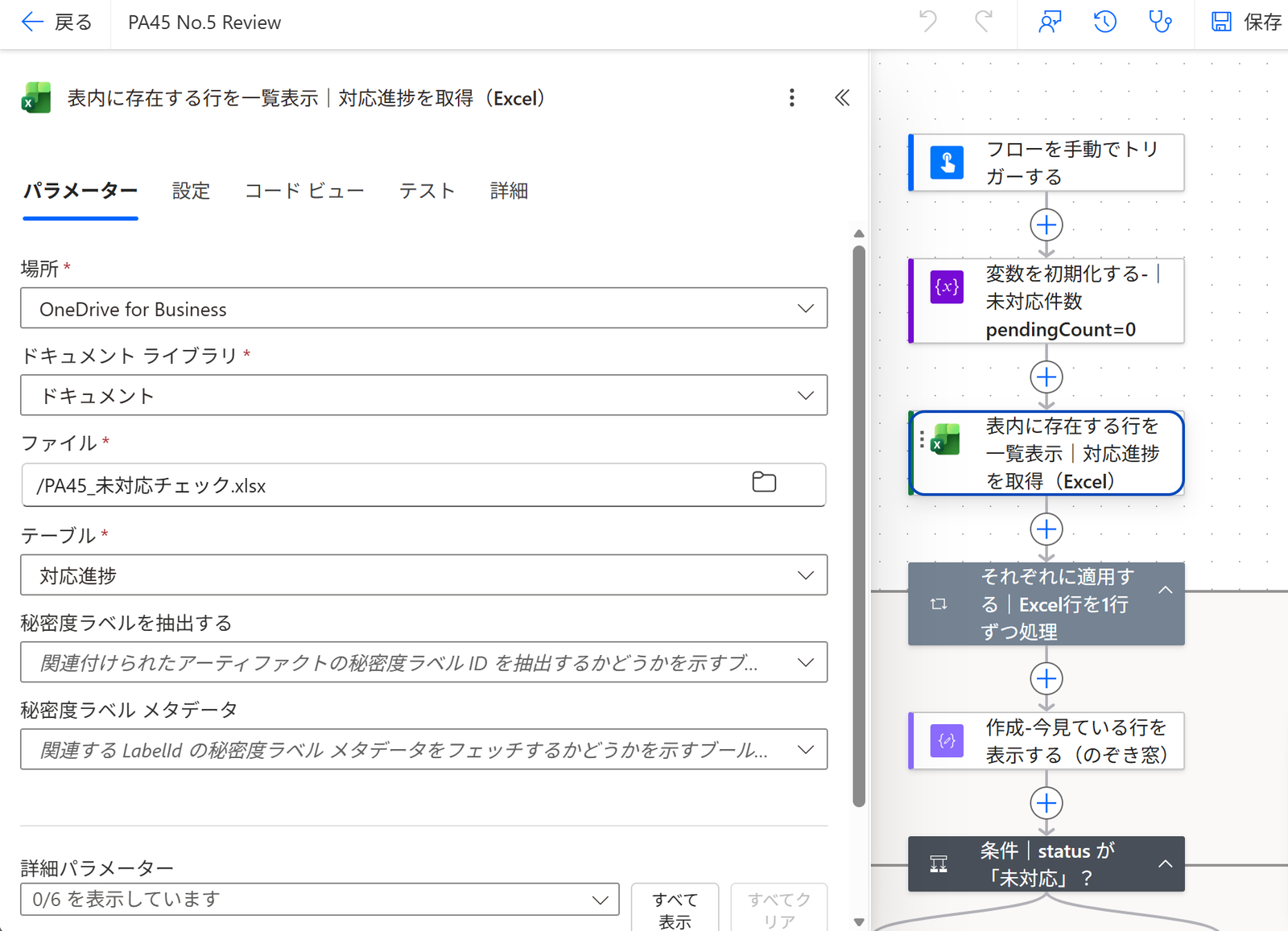The image size is (1288, 931).
Task: Add step after 作成 compose card
Action: pyautogui.click(x=1046, y=803)
